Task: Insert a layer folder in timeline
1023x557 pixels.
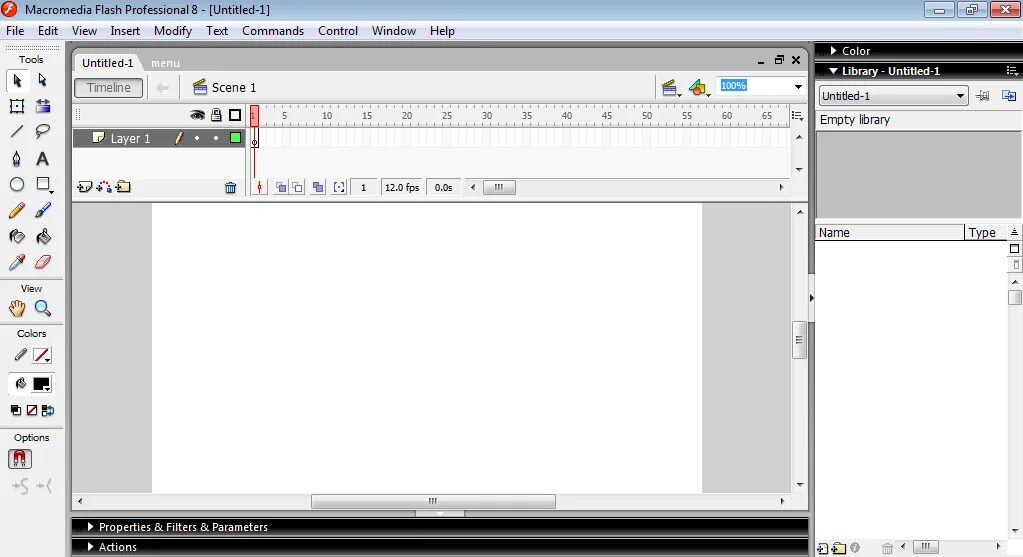Action: click(x=123, y=187)
